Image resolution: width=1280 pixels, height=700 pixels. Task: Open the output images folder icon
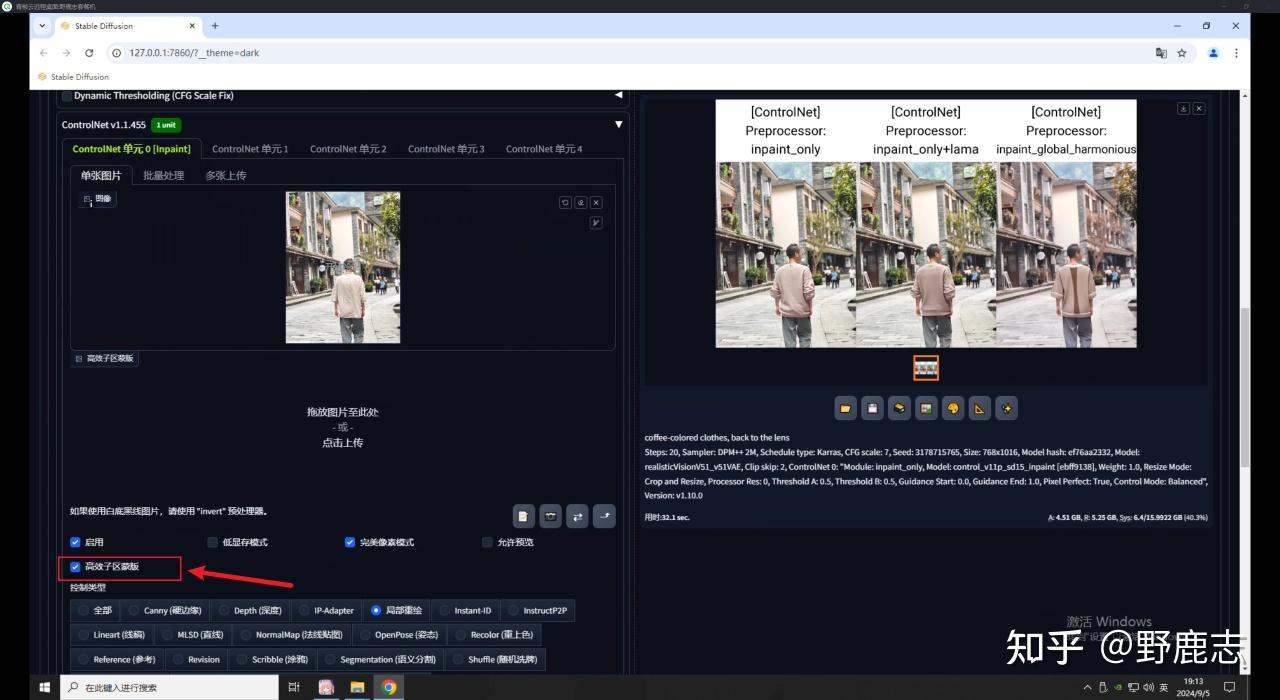click(x=845, y=408)
